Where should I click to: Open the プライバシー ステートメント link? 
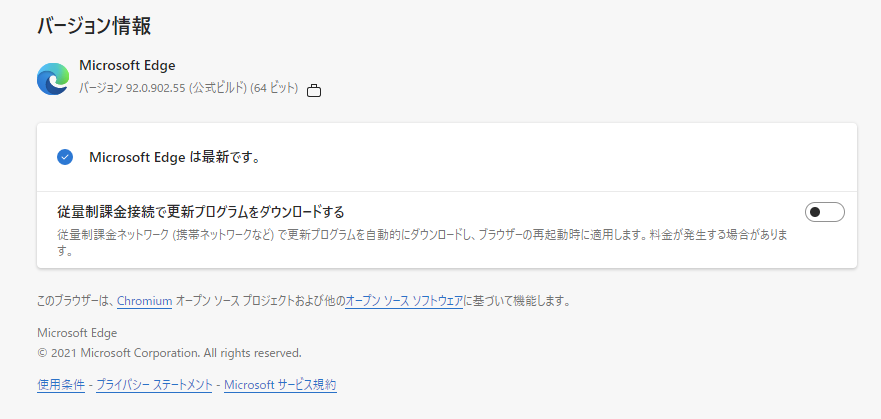[155, 385]
